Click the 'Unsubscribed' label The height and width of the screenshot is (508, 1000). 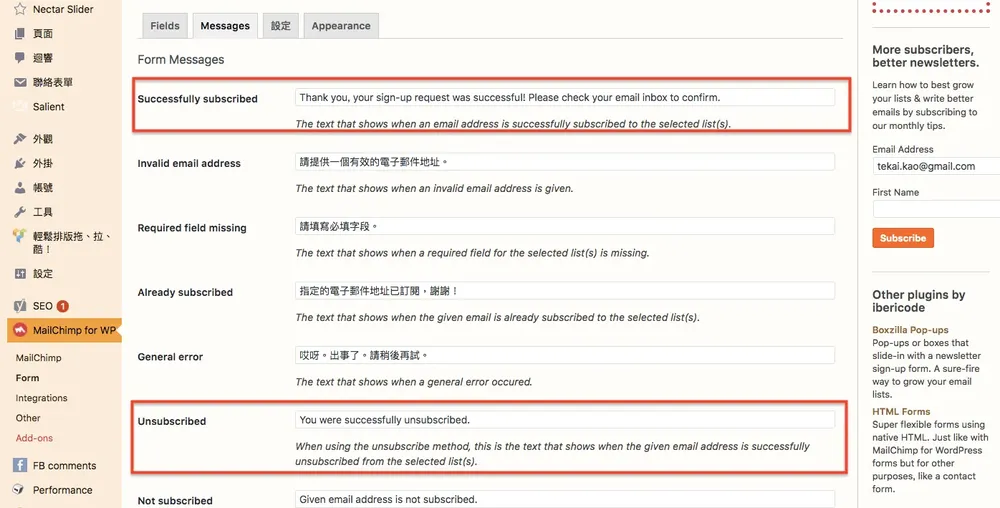pos(172,421)
